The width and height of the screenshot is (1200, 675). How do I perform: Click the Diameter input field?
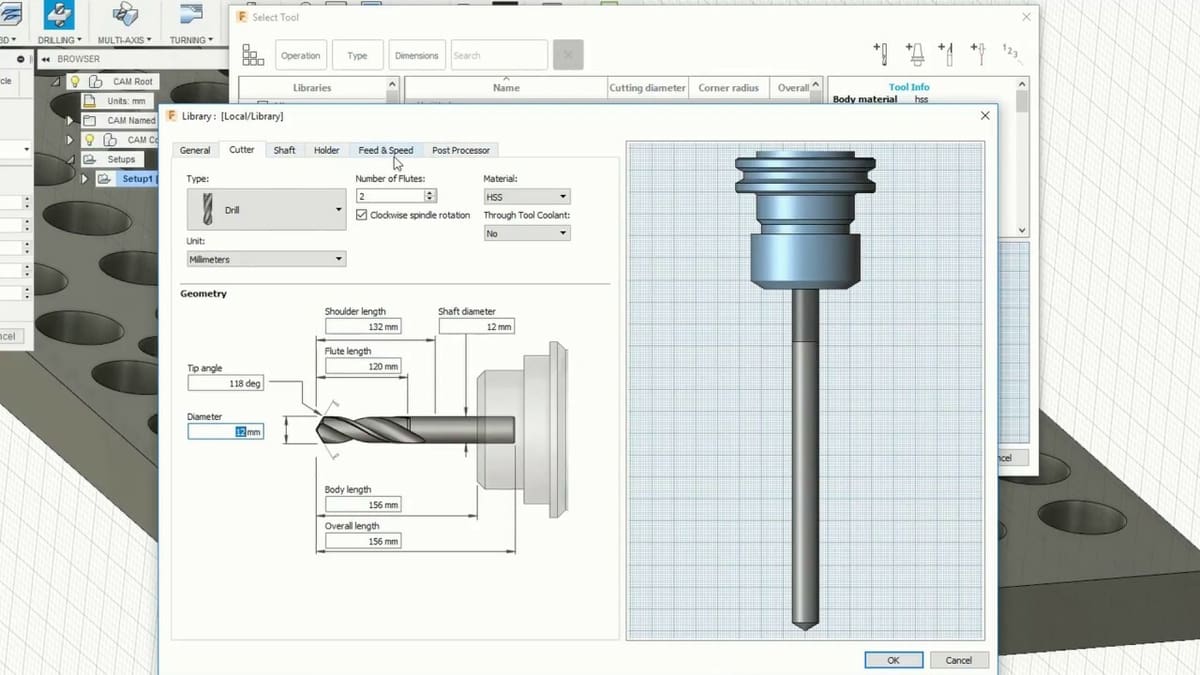click(225, 431)
